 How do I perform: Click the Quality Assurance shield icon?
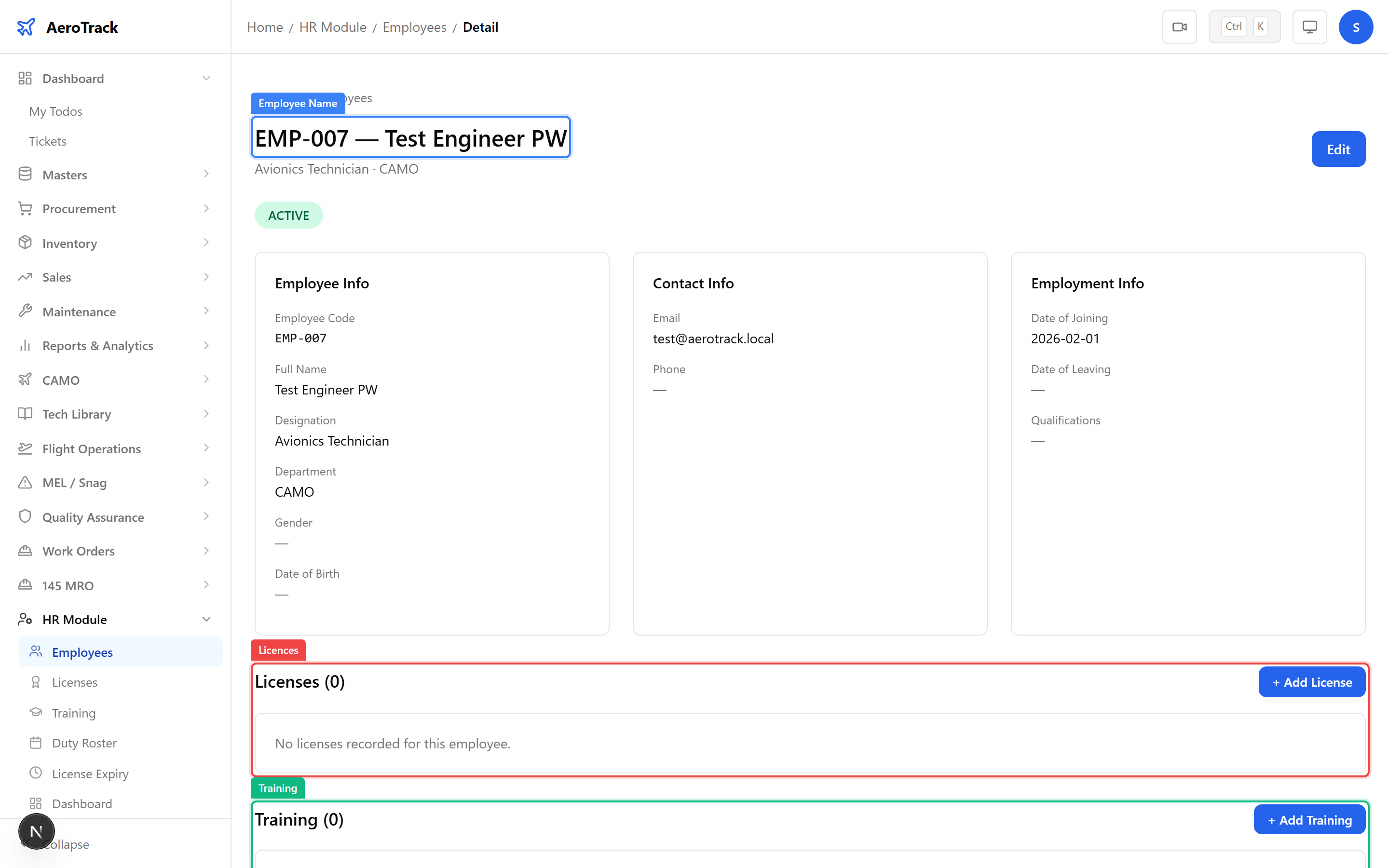coord(25,516)
